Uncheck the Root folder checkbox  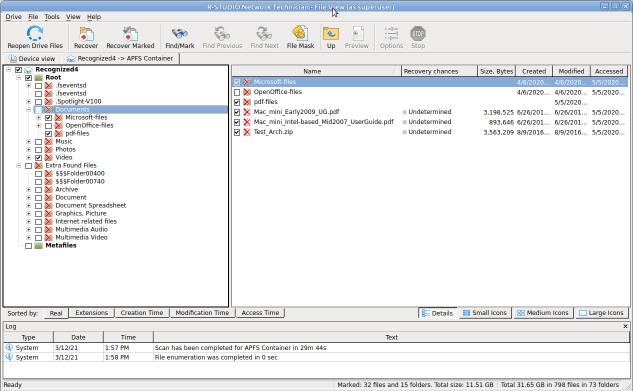pyautogui.click(x=28, y=78)
